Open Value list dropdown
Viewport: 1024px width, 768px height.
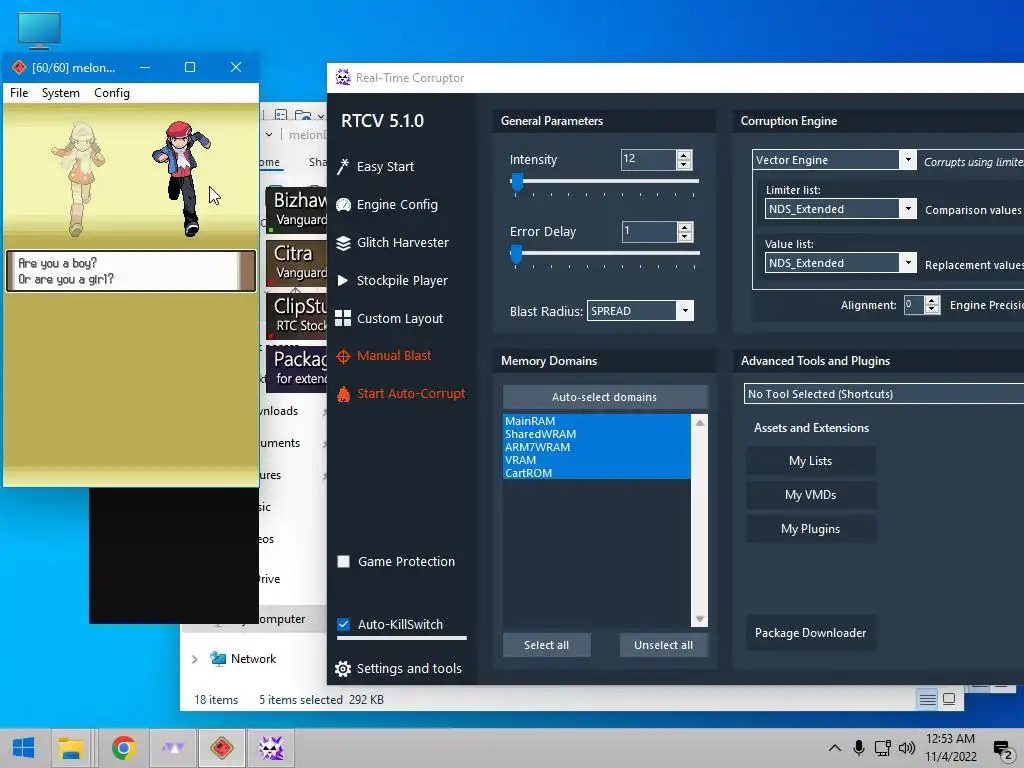[907, 263]
